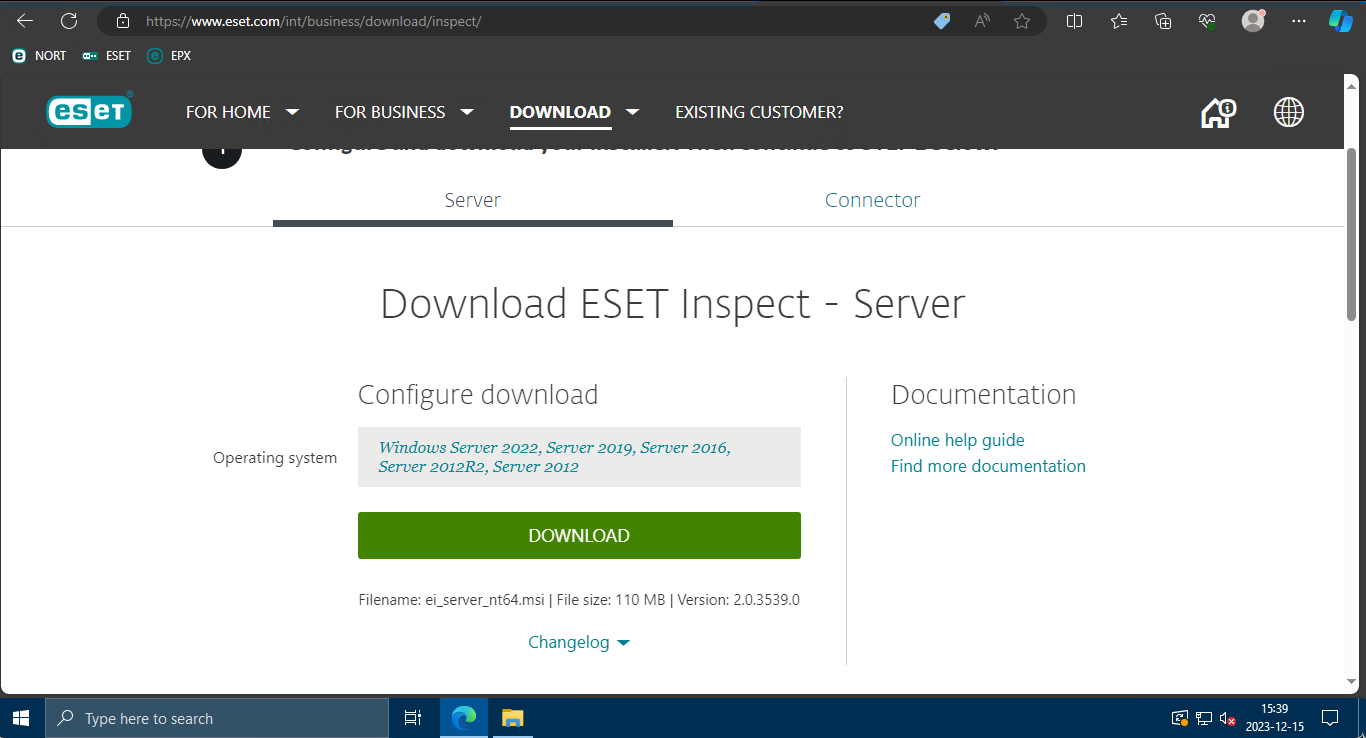Expand the Changelog section

click(579, 642)
